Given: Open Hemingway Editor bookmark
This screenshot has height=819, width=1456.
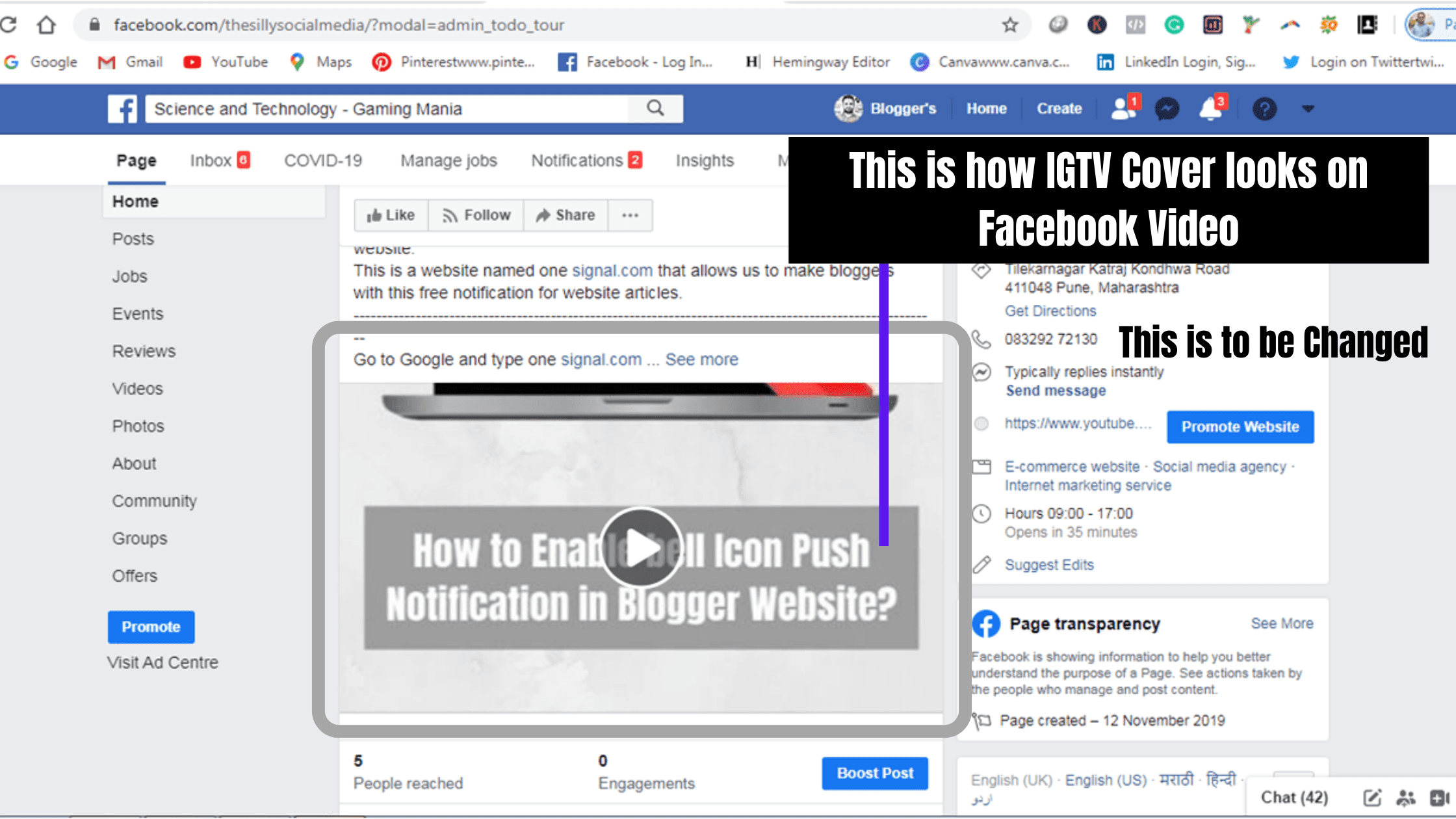Looking at the screenshot, I should (818, 62).
